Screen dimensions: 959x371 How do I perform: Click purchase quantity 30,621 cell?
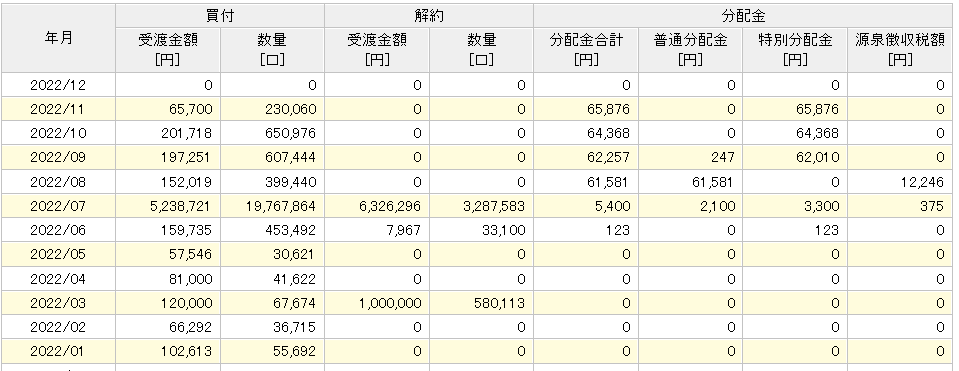pyautogui.click(x=272, y=255)
